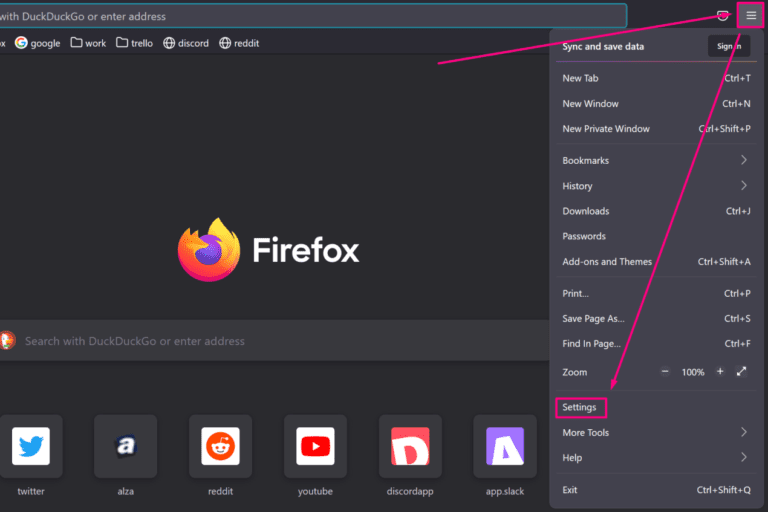
Task: Open the work bookmarks folder
Action: 88,43
